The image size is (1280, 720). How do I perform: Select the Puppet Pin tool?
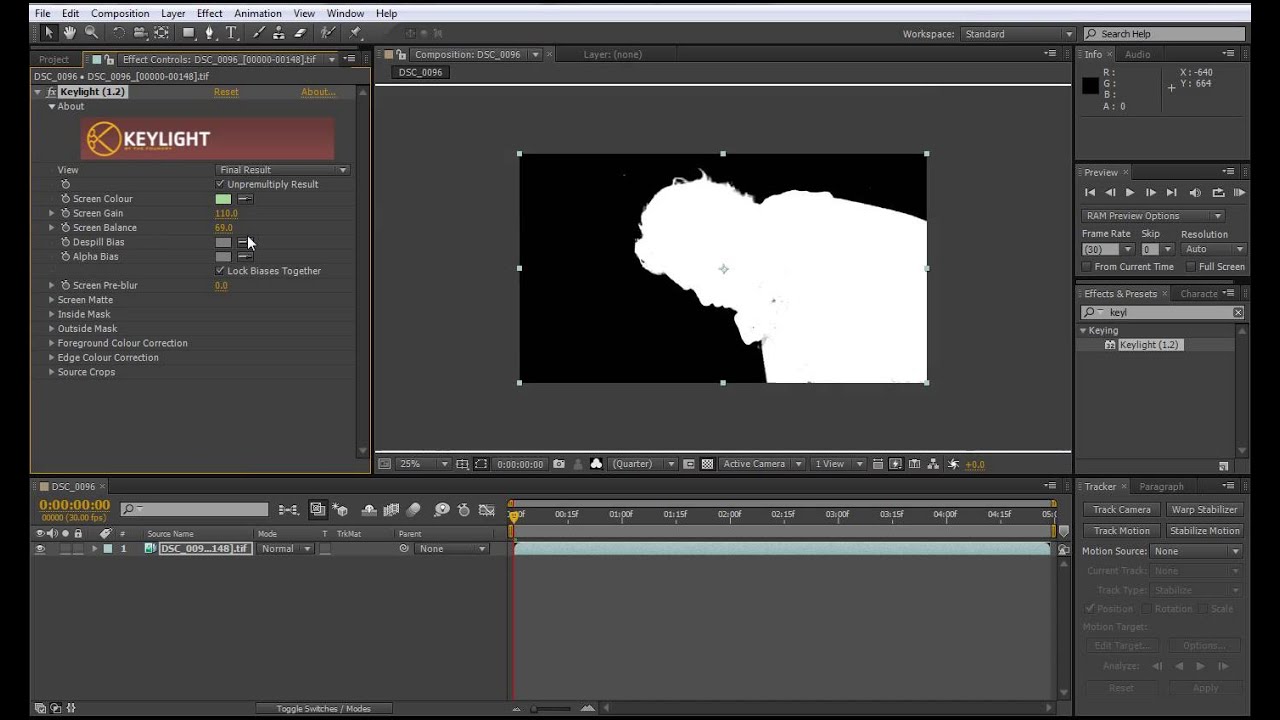[x=355, y=33]
